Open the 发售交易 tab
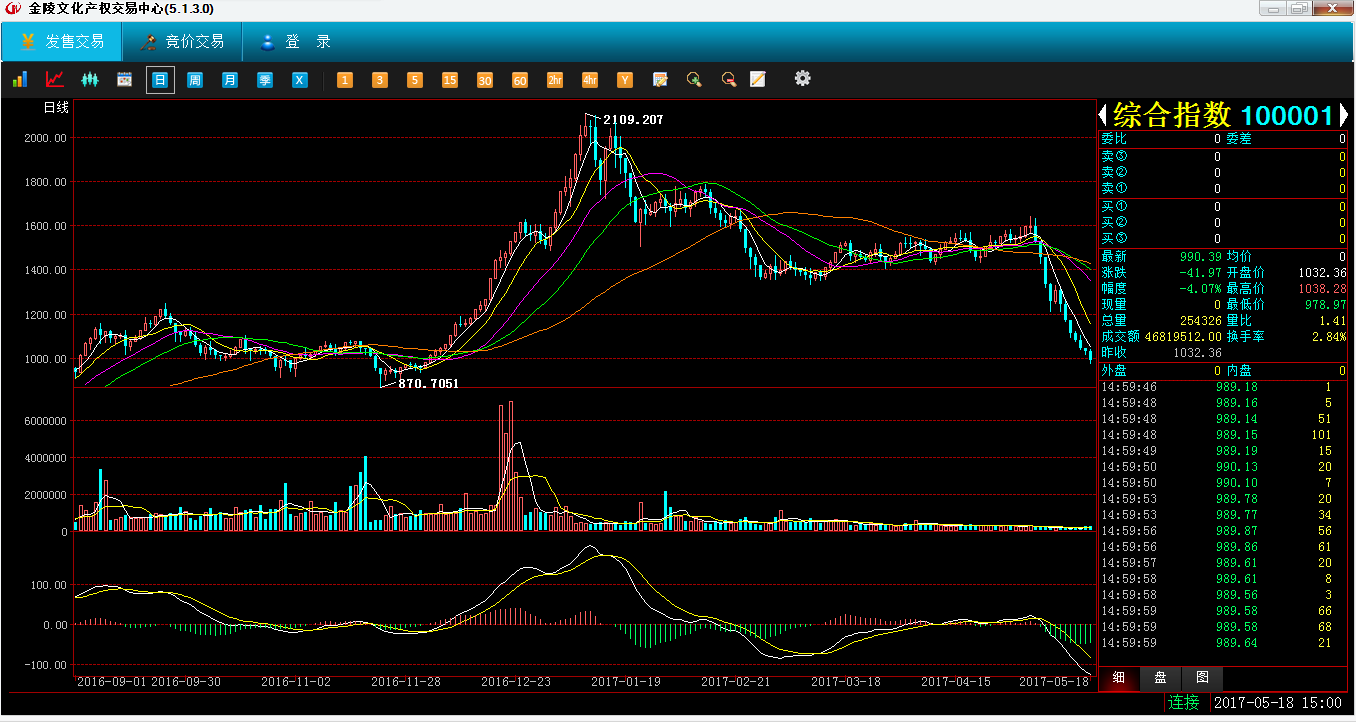Viewport: 1356px width, 722px height. coord(62,42)
